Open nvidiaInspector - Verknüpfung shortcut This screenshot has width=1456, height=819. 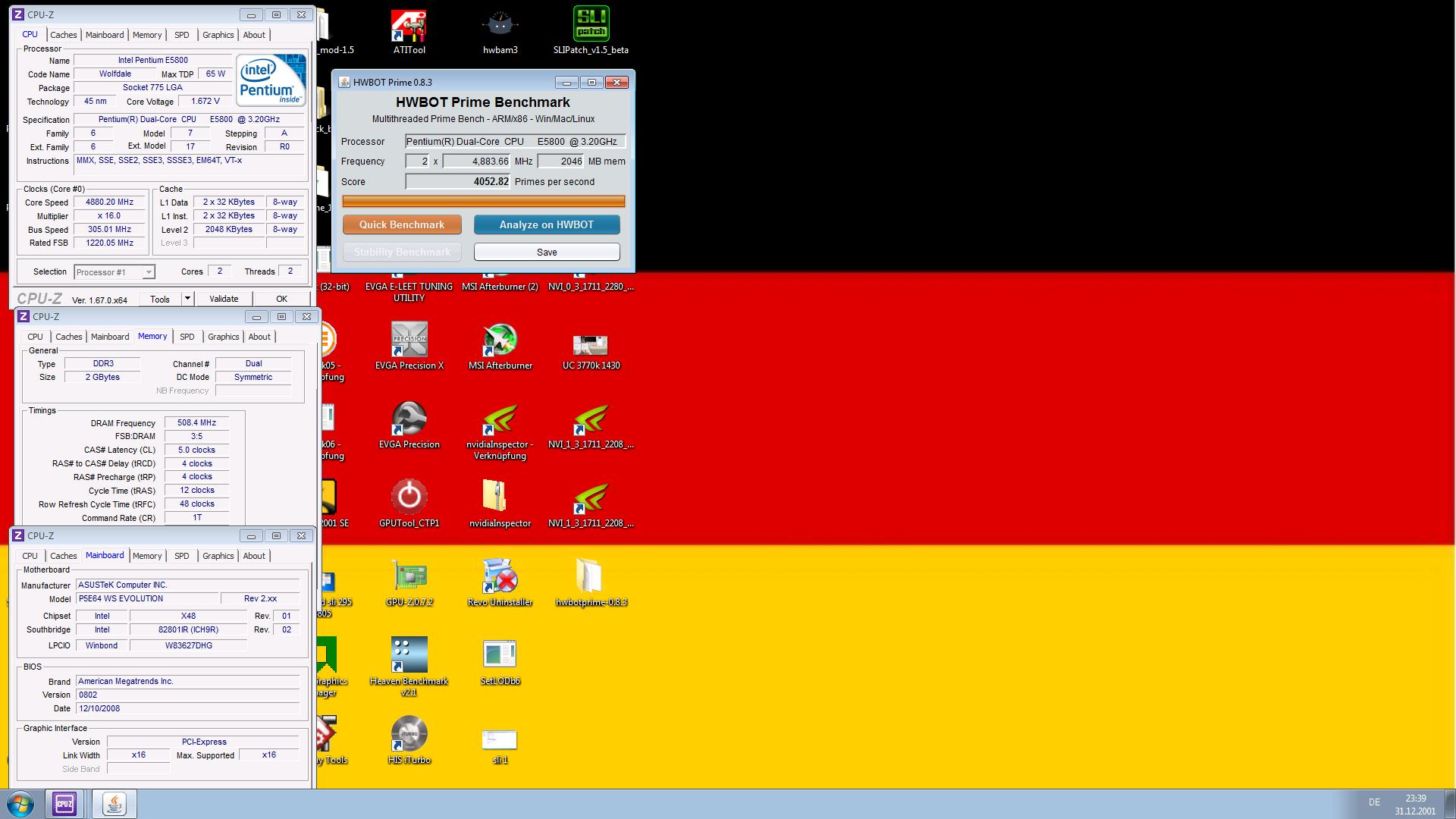500,431
